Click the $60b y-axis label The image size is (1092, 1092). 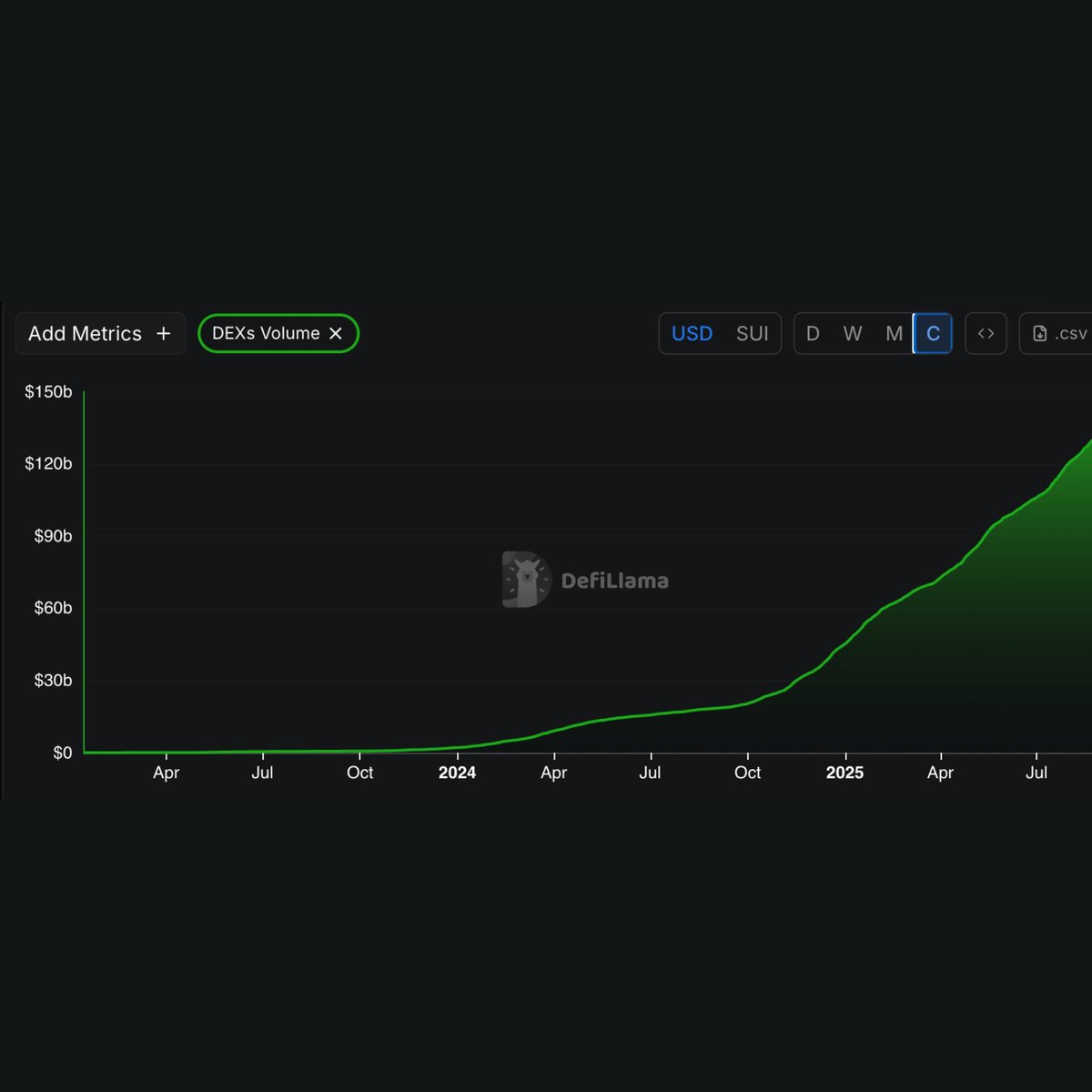pyautogui.click(x=53, y=608)
